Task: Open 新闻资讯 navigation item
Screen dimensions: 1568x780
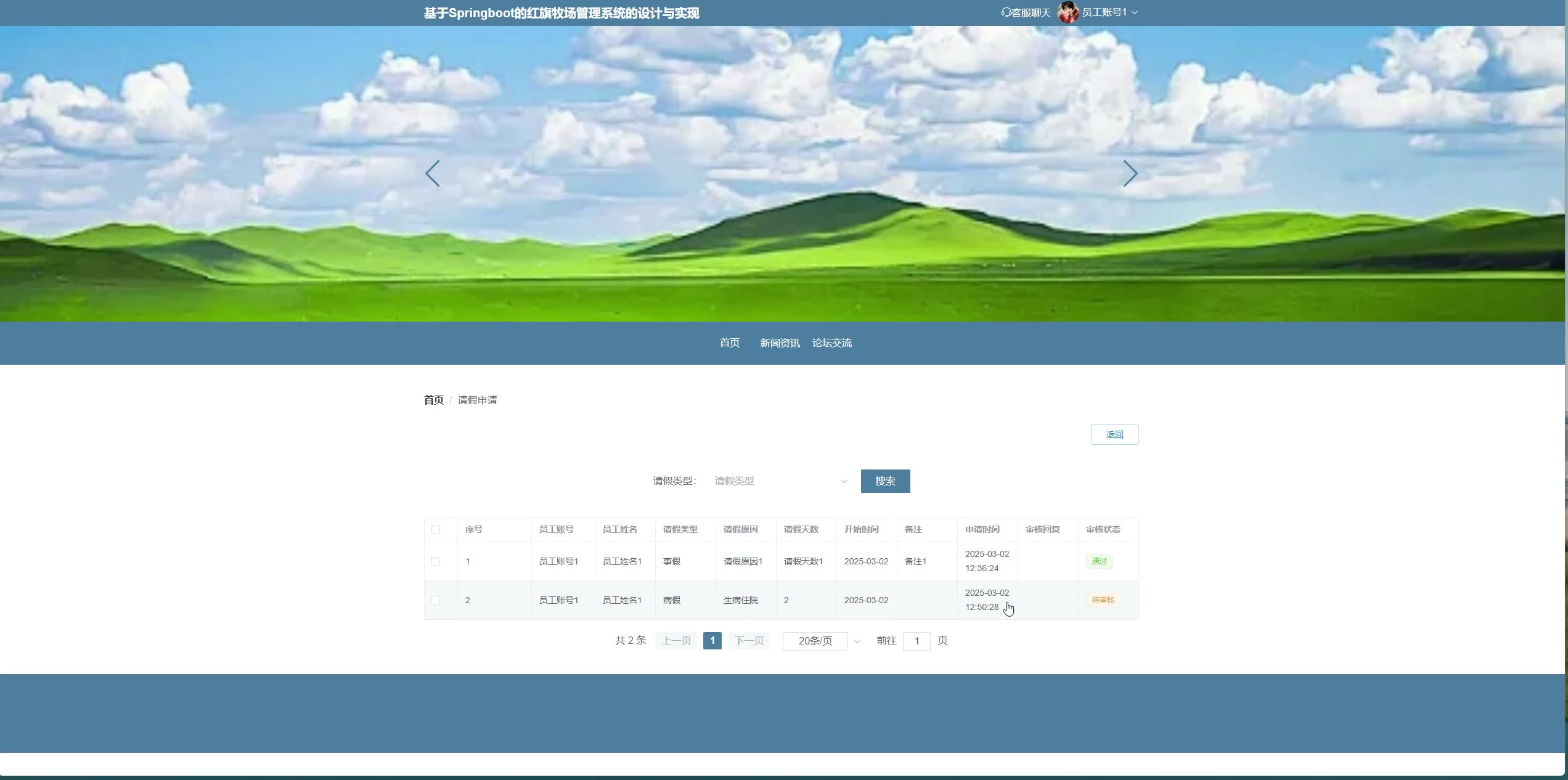Action: pyautogui.click(x=780, y=343)
